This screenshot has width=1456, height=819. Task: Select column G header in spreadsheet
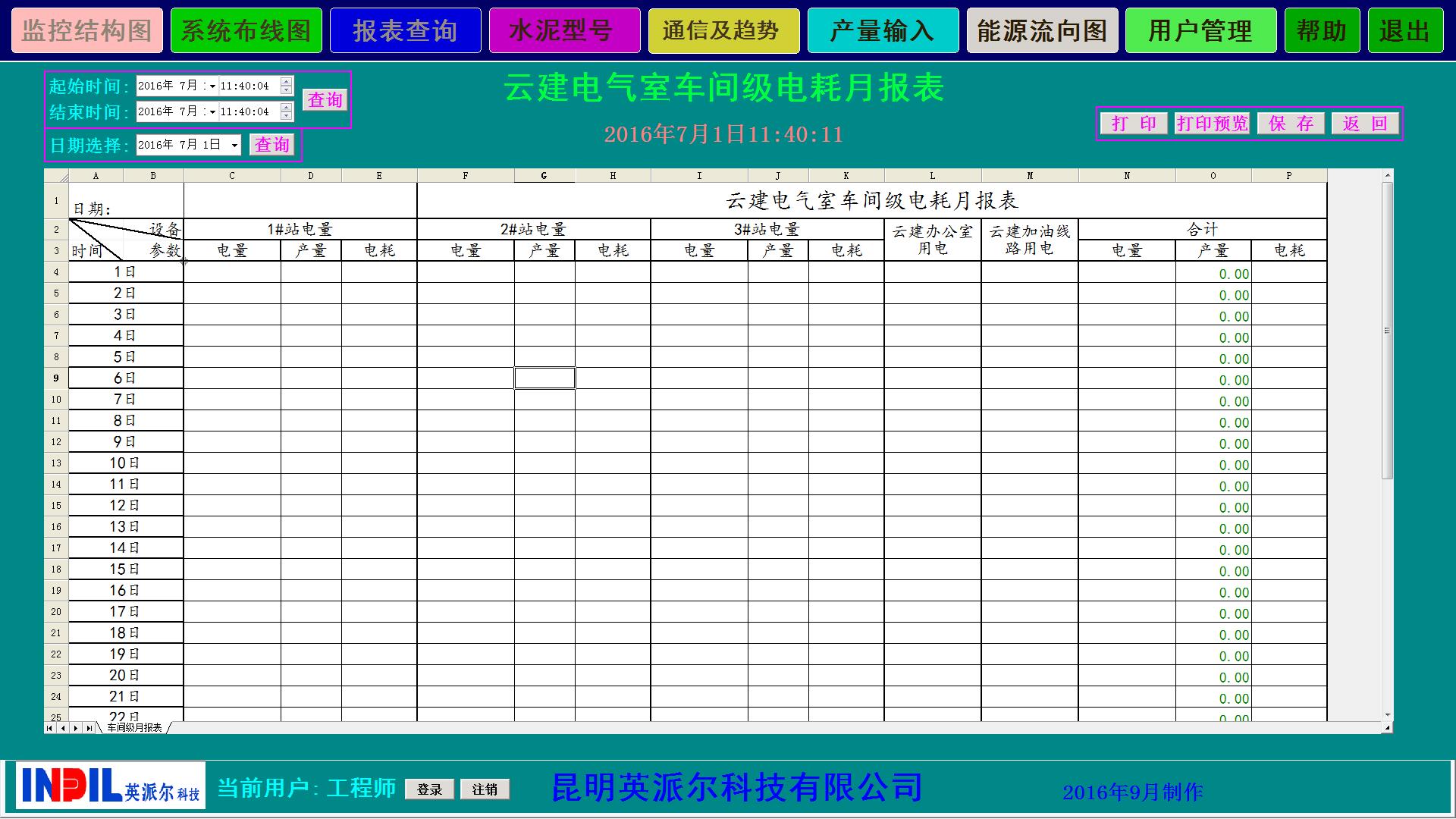click(544, 176)
